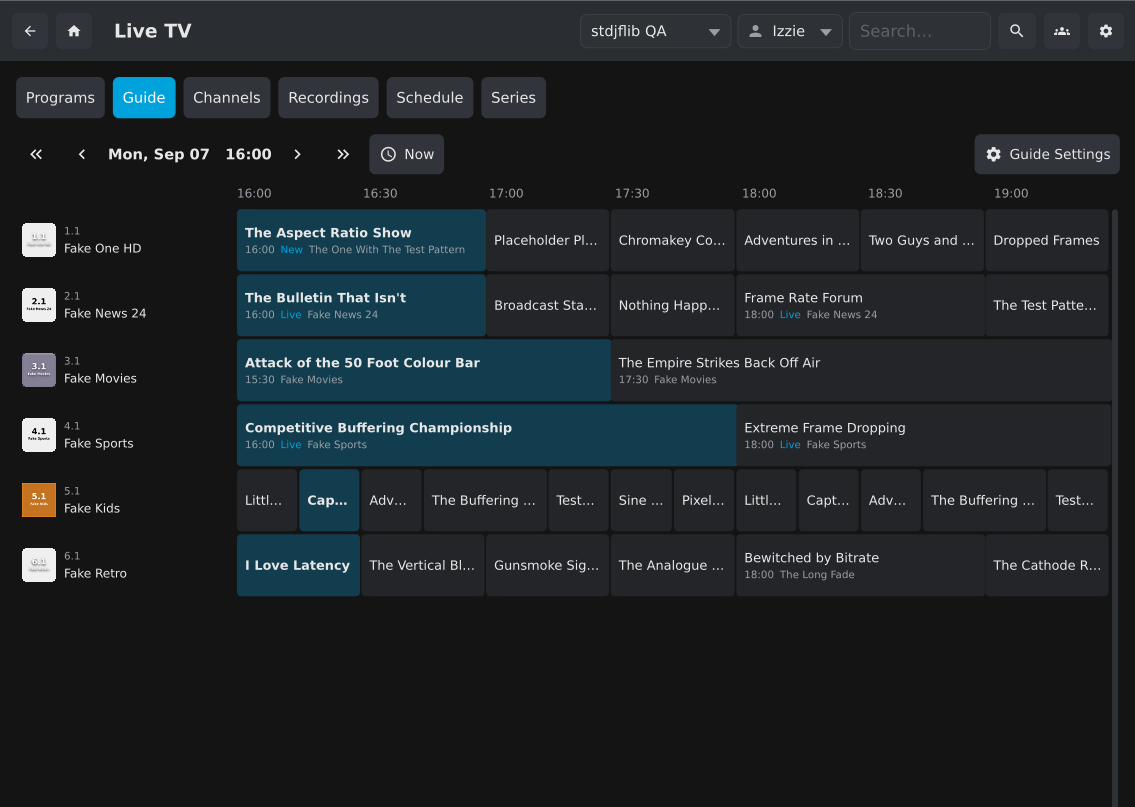Open Fake Kids orange channel logo

(39, 500)
